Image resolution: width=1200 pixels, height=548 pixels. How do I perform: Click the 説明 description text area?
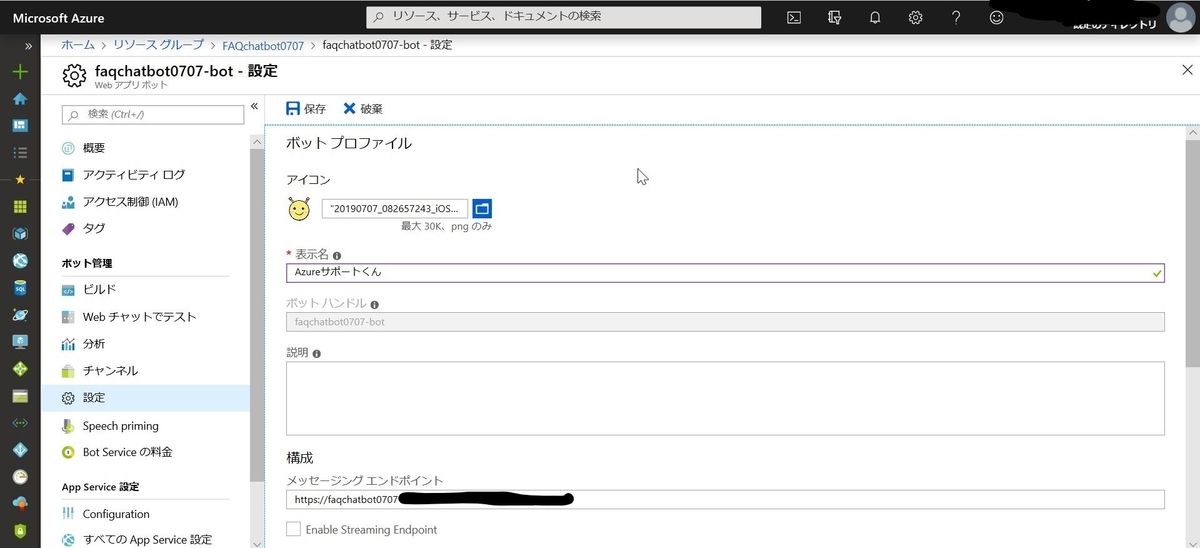click(725, 398)
